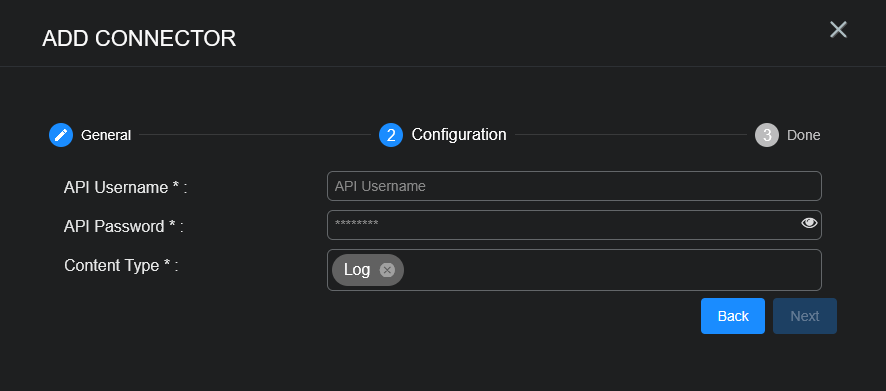Open the Content Type selection box
Screen dimensions: 886x391
click(574, 270)
